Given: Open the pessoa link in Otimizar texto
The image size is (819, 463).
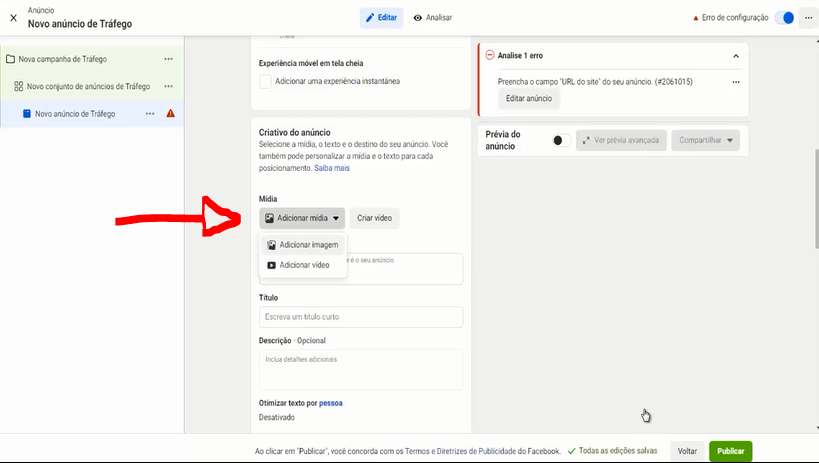Looking at the screenshot, I should coord(331,403).
